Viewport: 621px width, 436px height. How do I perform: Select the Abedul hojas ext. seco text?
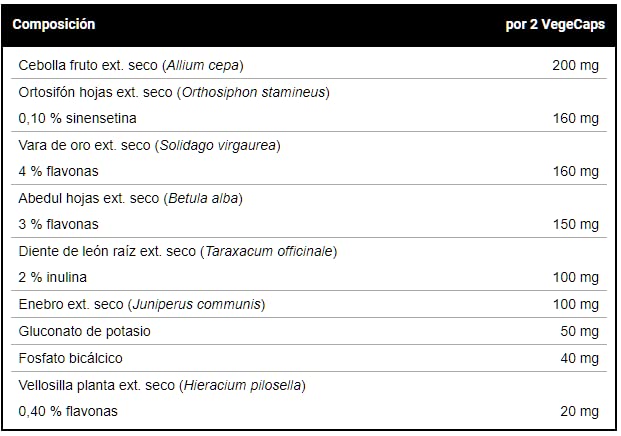(x=131, y=198)
